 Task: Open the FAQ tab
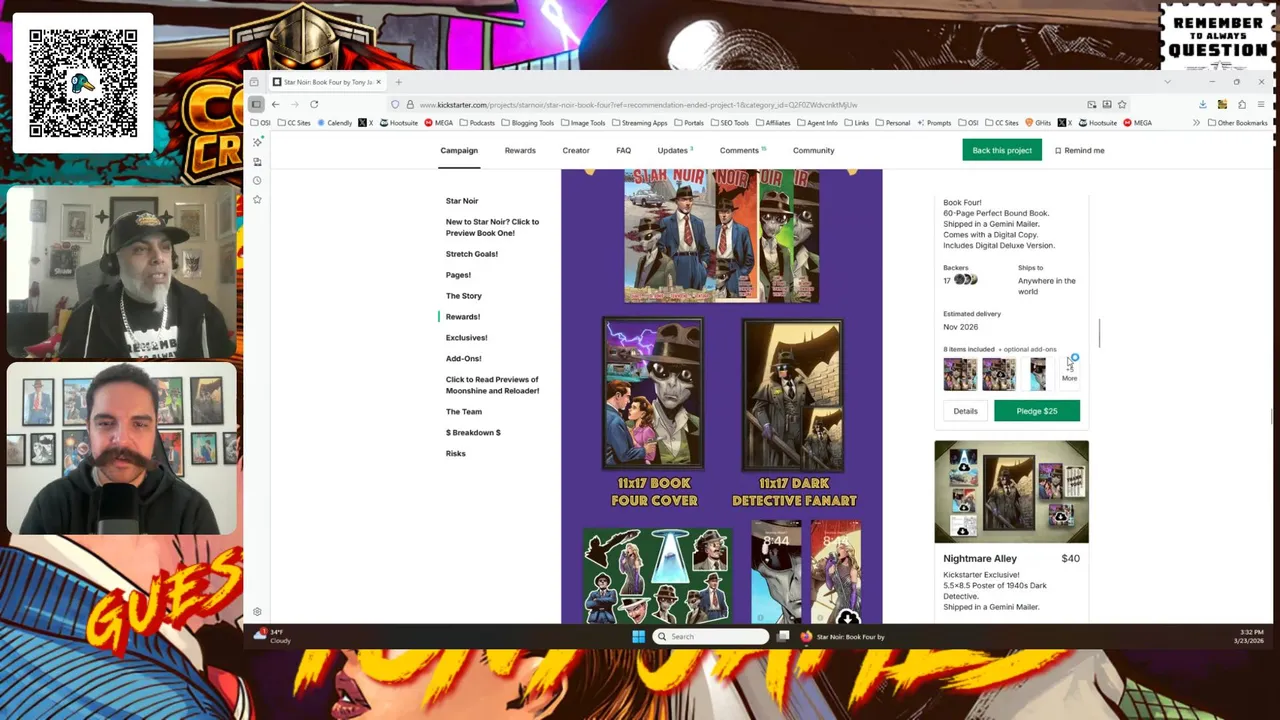[623, 150]
